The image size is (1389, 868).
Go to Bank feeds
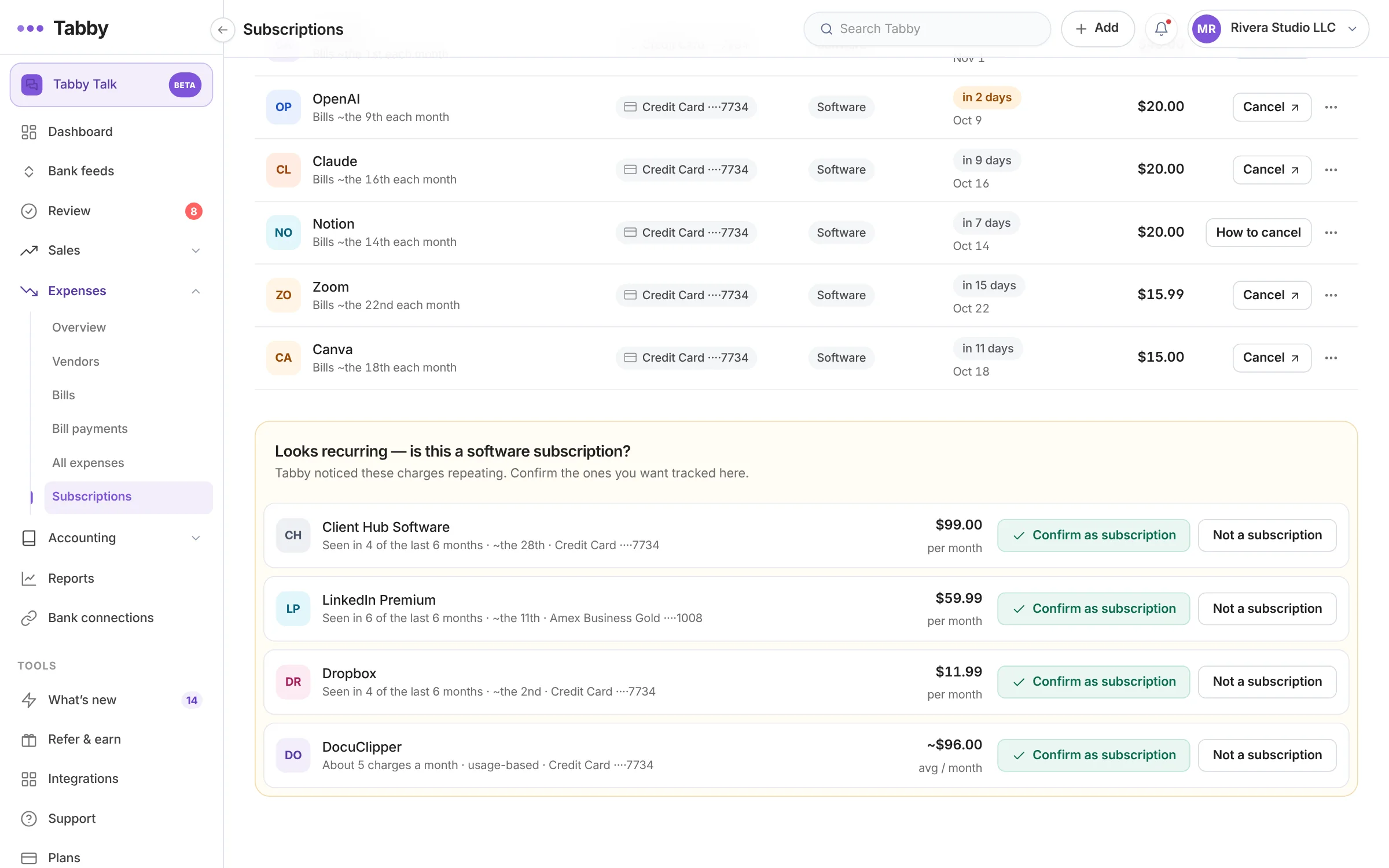coord(111,171)
